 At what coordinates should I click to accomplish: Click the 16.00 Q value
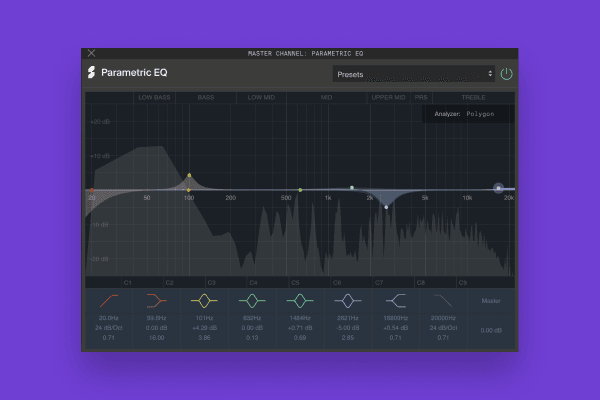157,338
